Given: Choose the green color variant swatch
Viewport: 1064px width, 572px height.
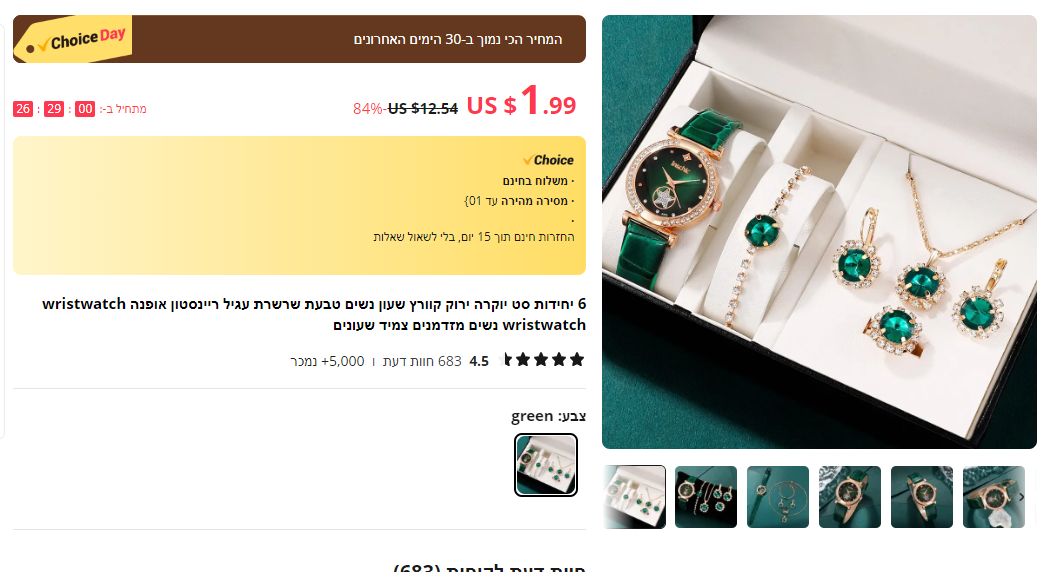Looking at the screenshot, I should coord(546,465).
